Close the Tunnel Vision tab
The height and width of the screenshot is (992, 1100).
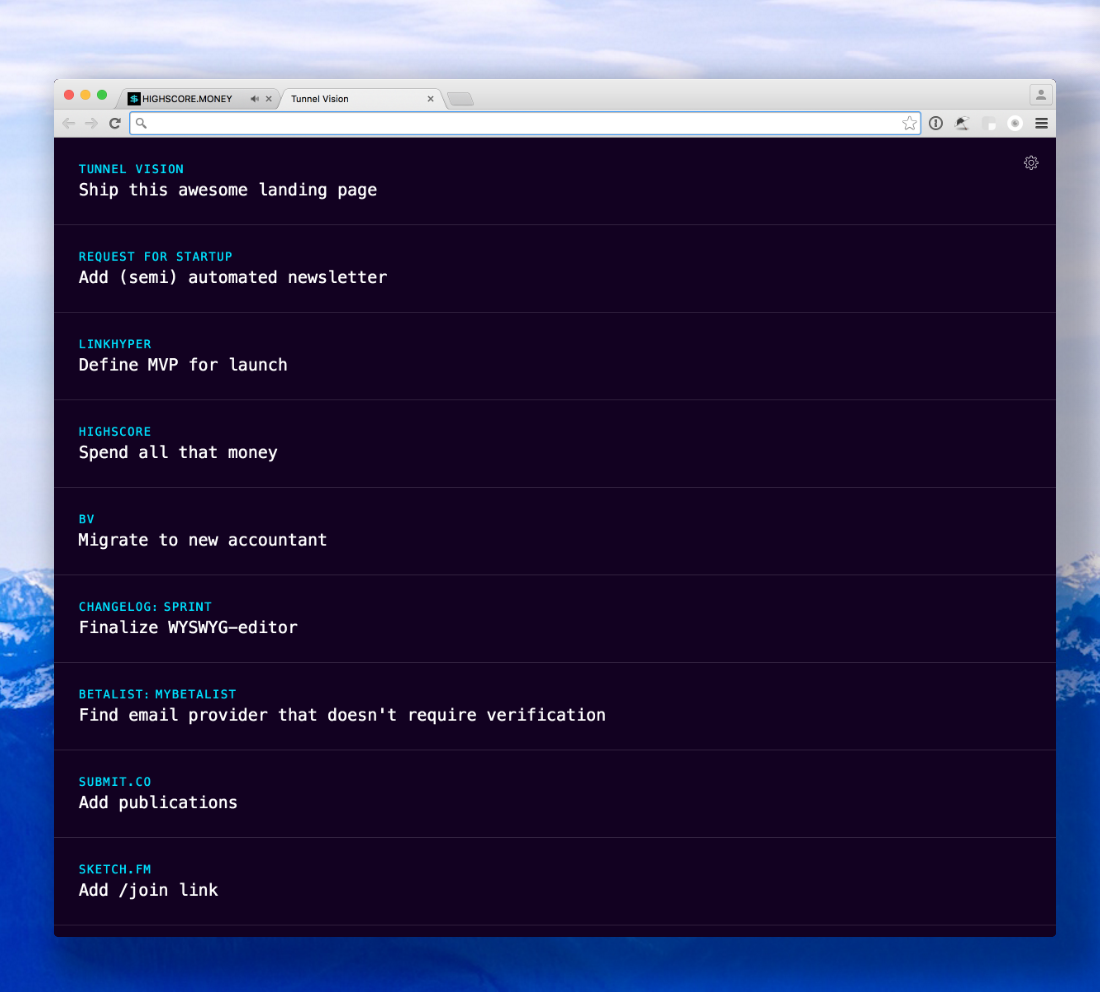(431, 99)
